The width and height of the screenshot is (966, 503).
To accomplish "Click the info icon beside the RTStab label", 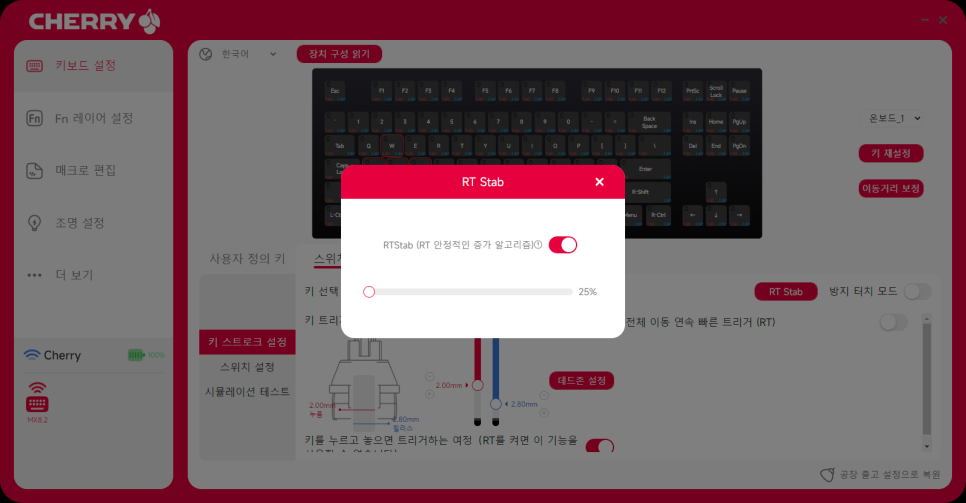I will 538,245.
